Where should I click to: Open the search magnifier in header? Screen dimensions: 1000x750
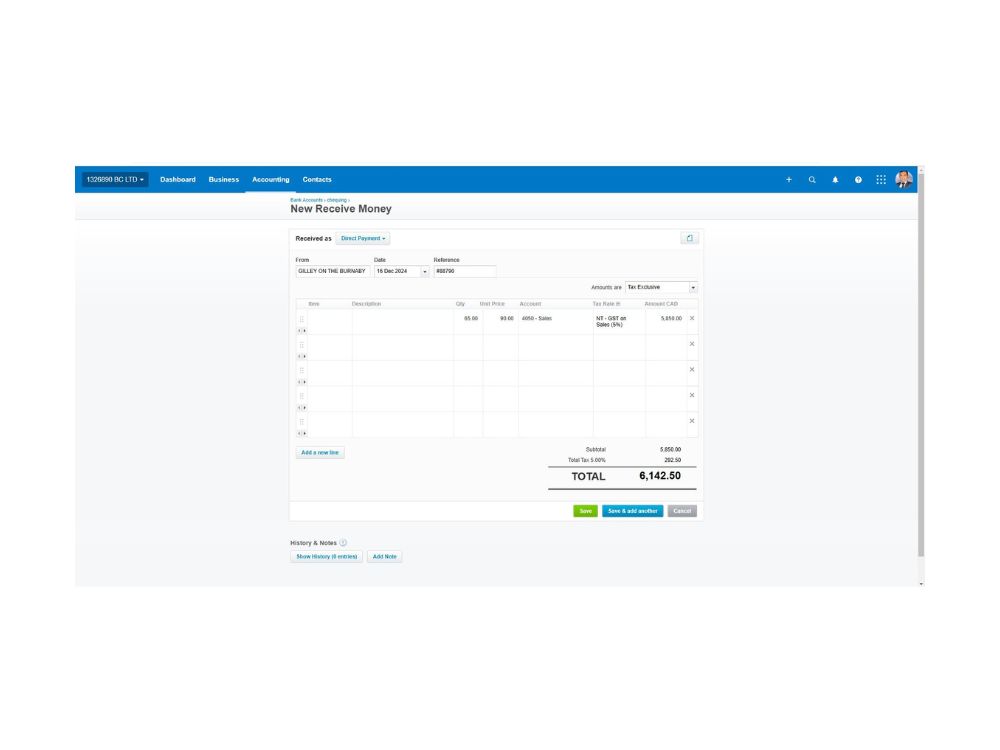(812, 180)
